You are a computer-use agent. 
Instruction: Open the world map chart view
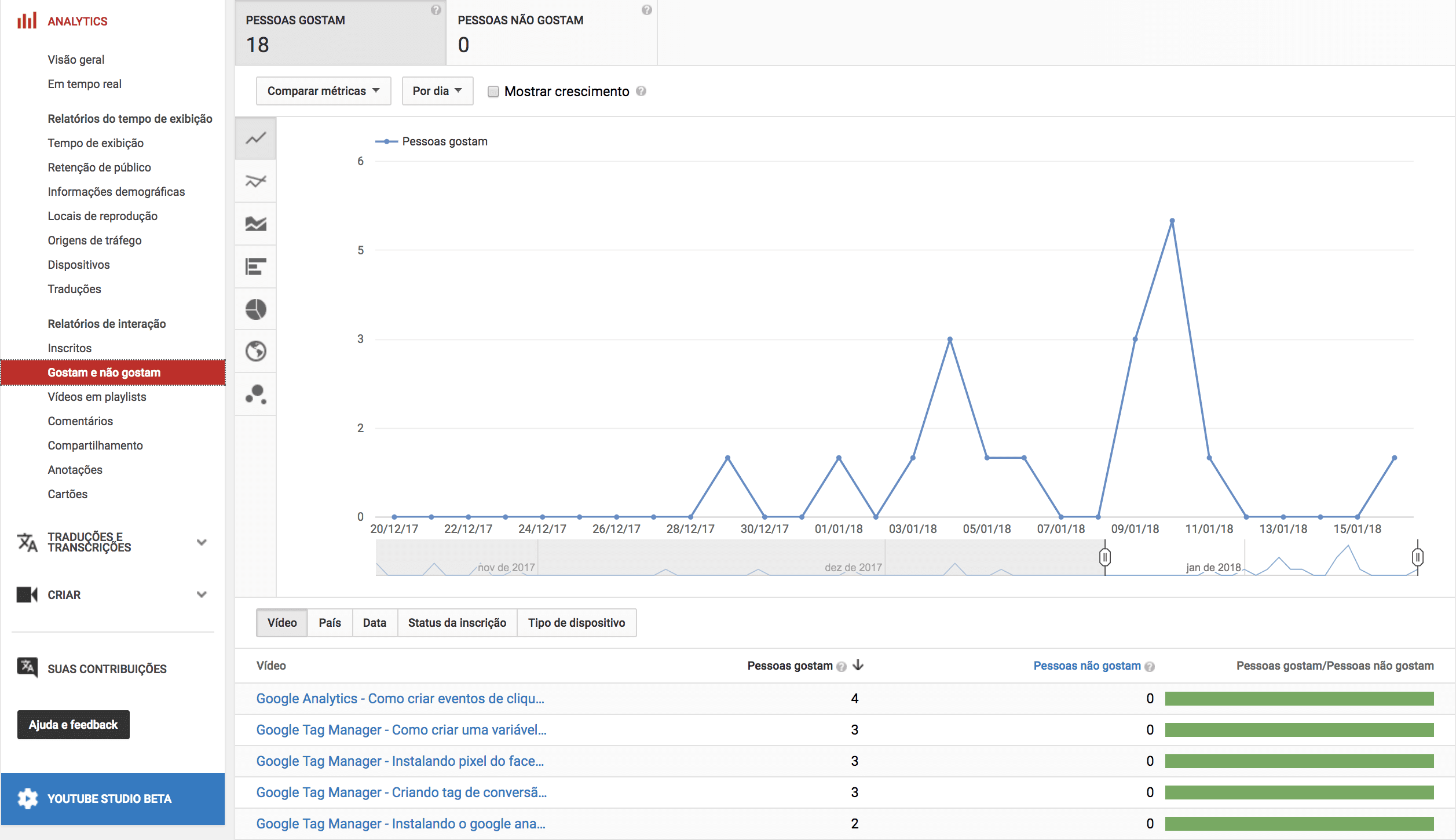[x=255, y=351]
